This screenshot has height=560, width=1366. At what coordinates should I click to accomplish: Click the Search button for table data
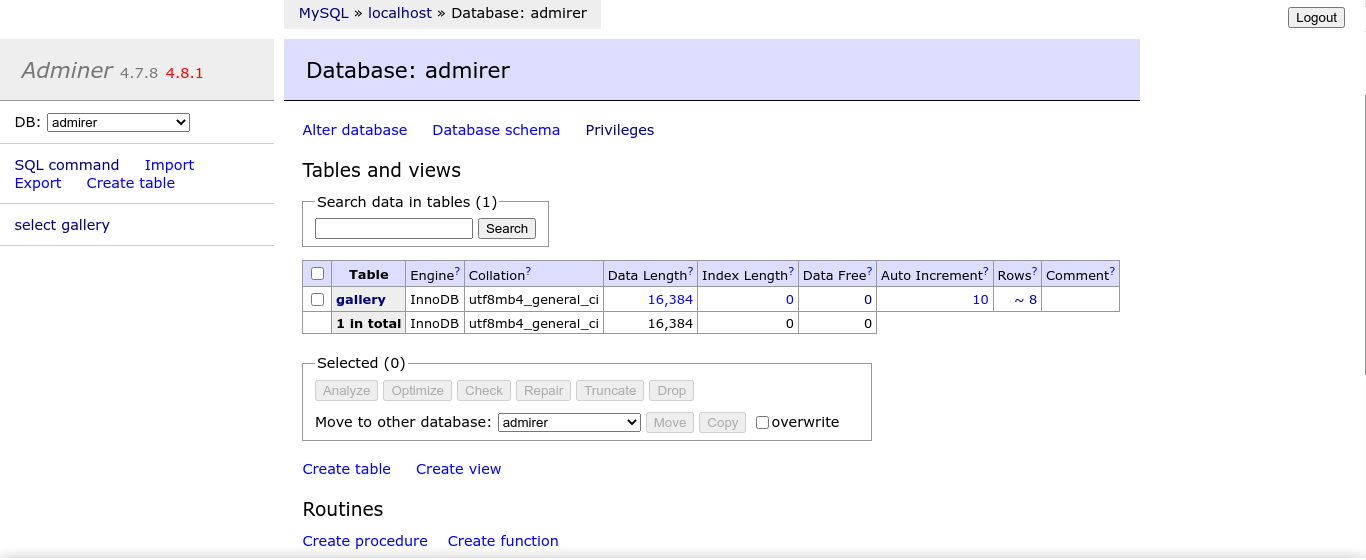[507, 229]
